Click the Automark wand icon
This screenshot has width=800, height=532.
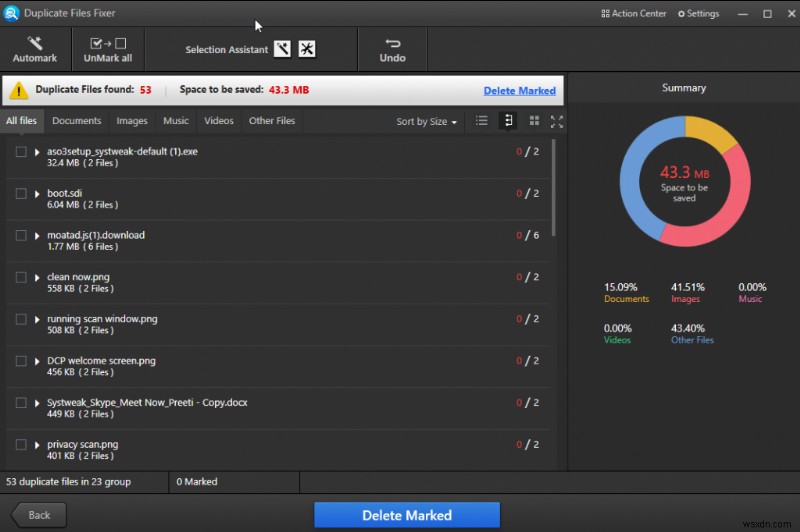35,43
